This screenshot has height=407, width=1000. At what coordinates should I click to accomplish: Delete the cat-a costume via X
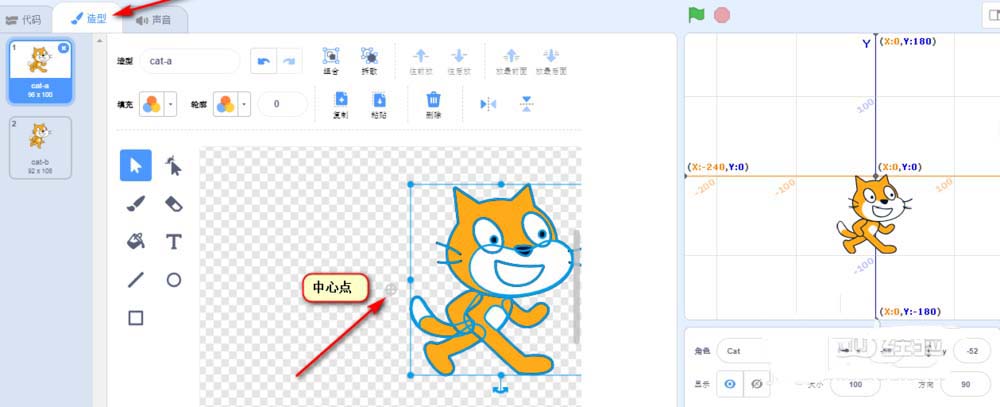[63, 48]
